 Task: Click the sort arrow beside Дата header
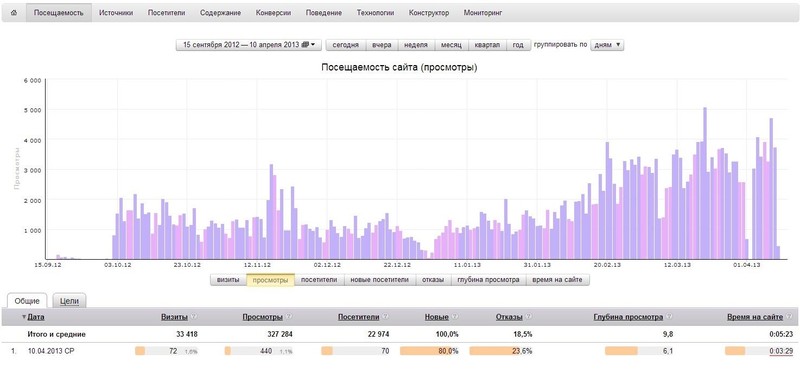click(x=24, y=317)
